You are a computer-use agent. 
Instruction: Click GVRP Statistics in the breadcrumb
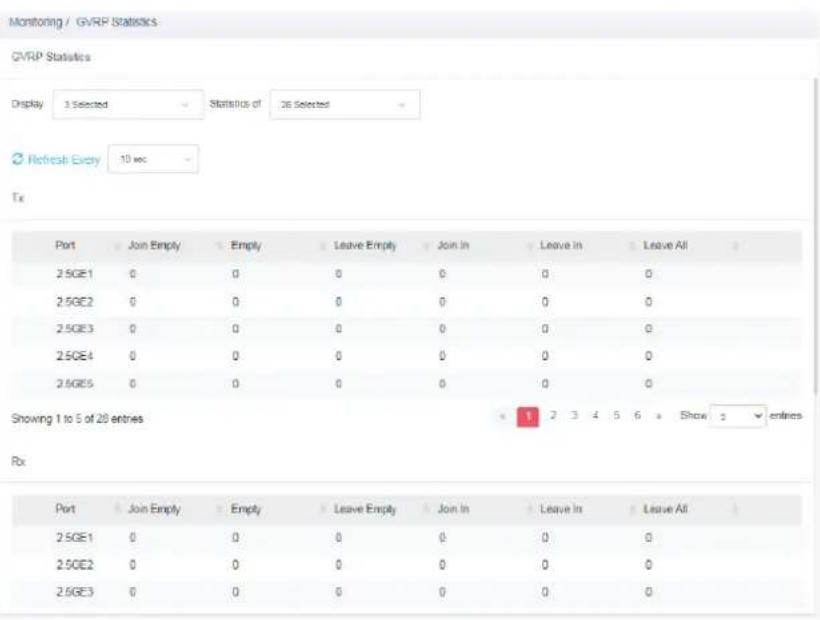[117, 22]
